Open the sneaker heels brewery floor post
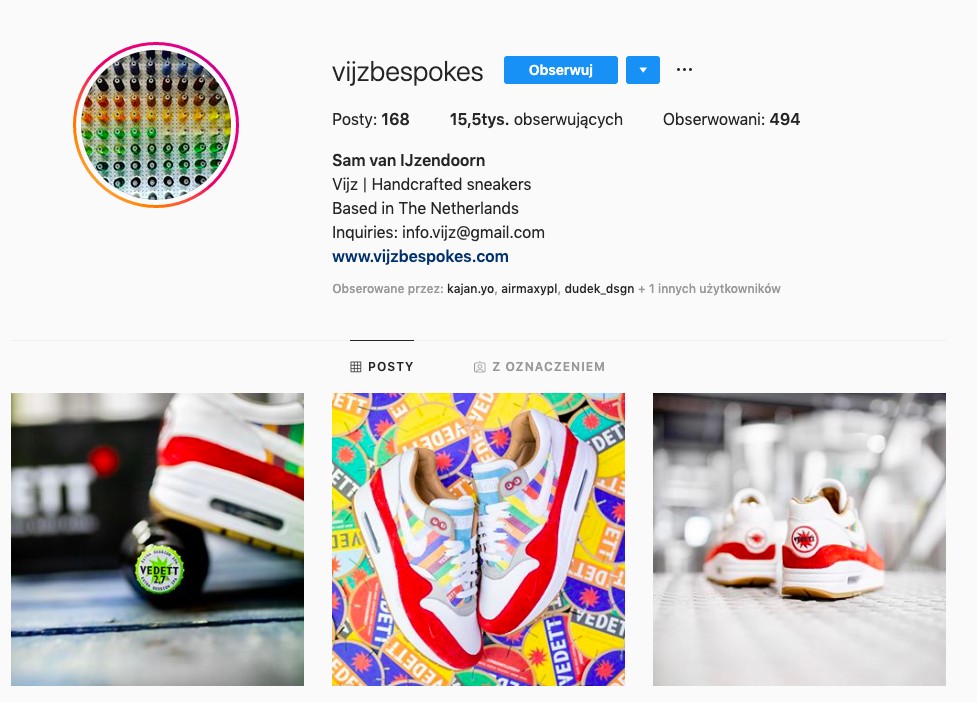This screenshot has width=977, height=702. point(799,539)
